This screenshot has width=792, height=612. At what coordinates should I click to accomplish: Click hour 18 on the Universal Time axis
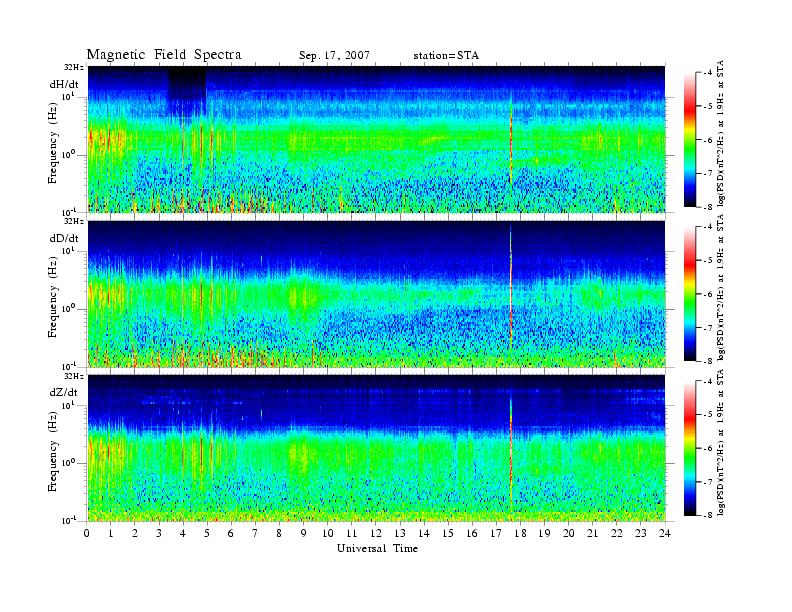pyautogui.click(x=520, y=533)
